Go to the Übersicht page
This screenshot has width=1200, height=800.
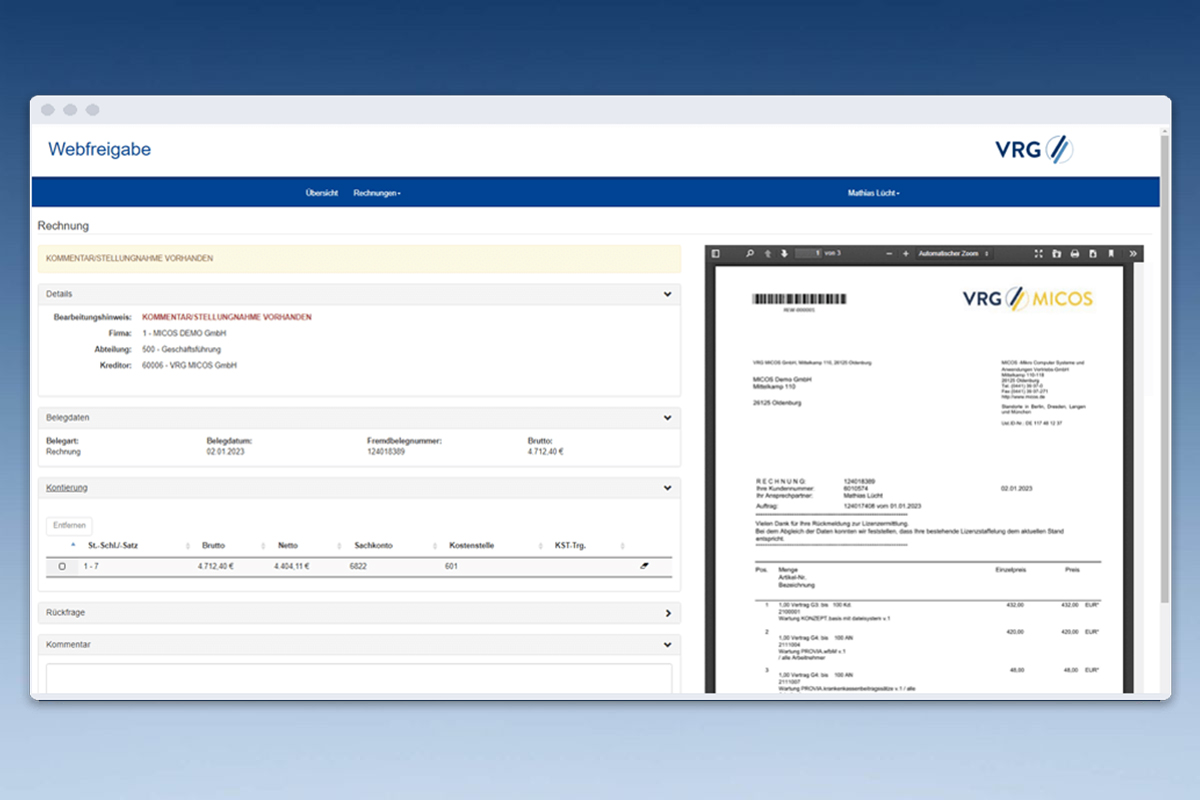click(322, 193)
